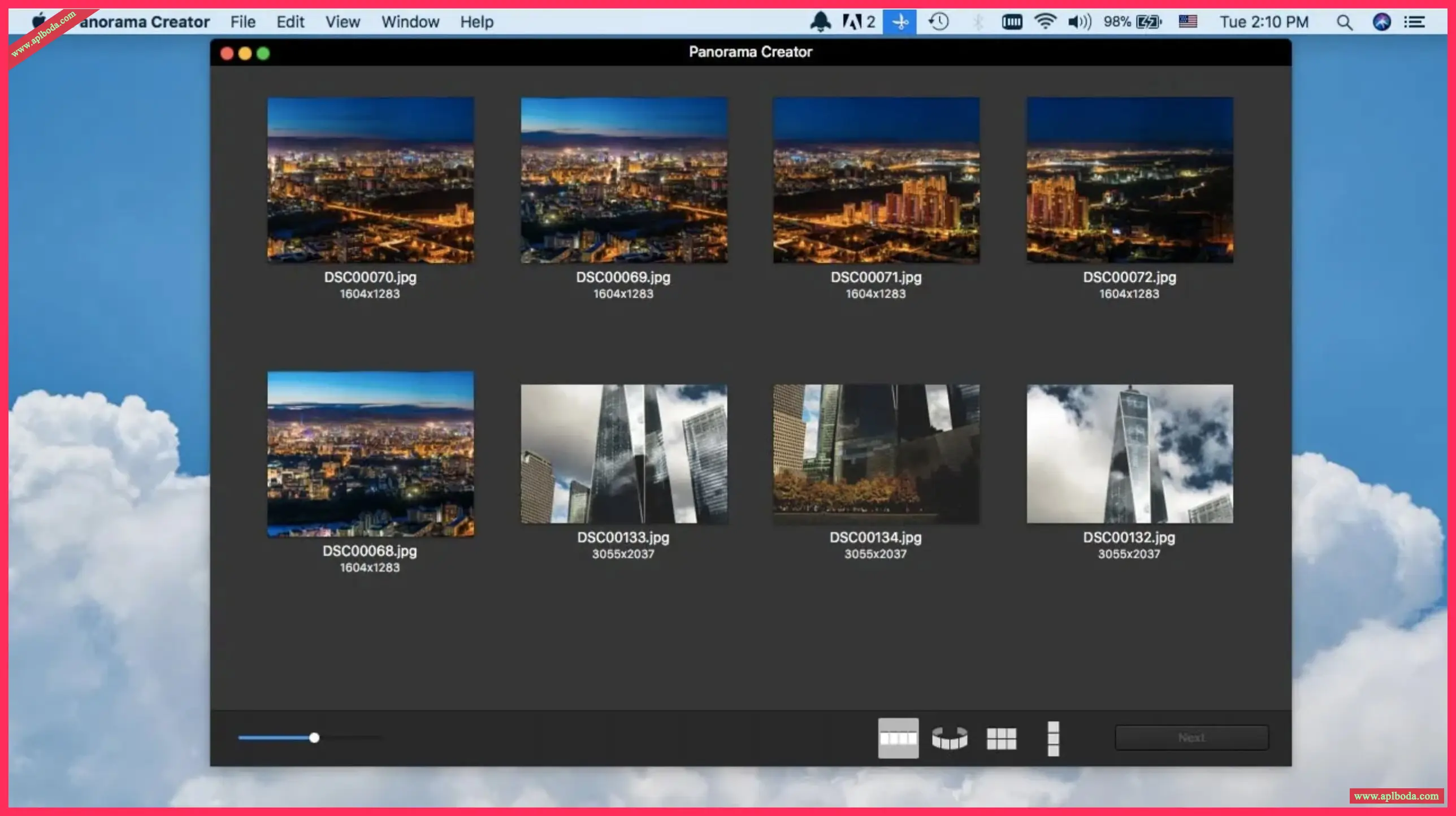This screenshot has width=1456, height=816.
Task: Select the DSC00132.jpg tower photo thumbnail
Action: click(x=1130, y=454)
